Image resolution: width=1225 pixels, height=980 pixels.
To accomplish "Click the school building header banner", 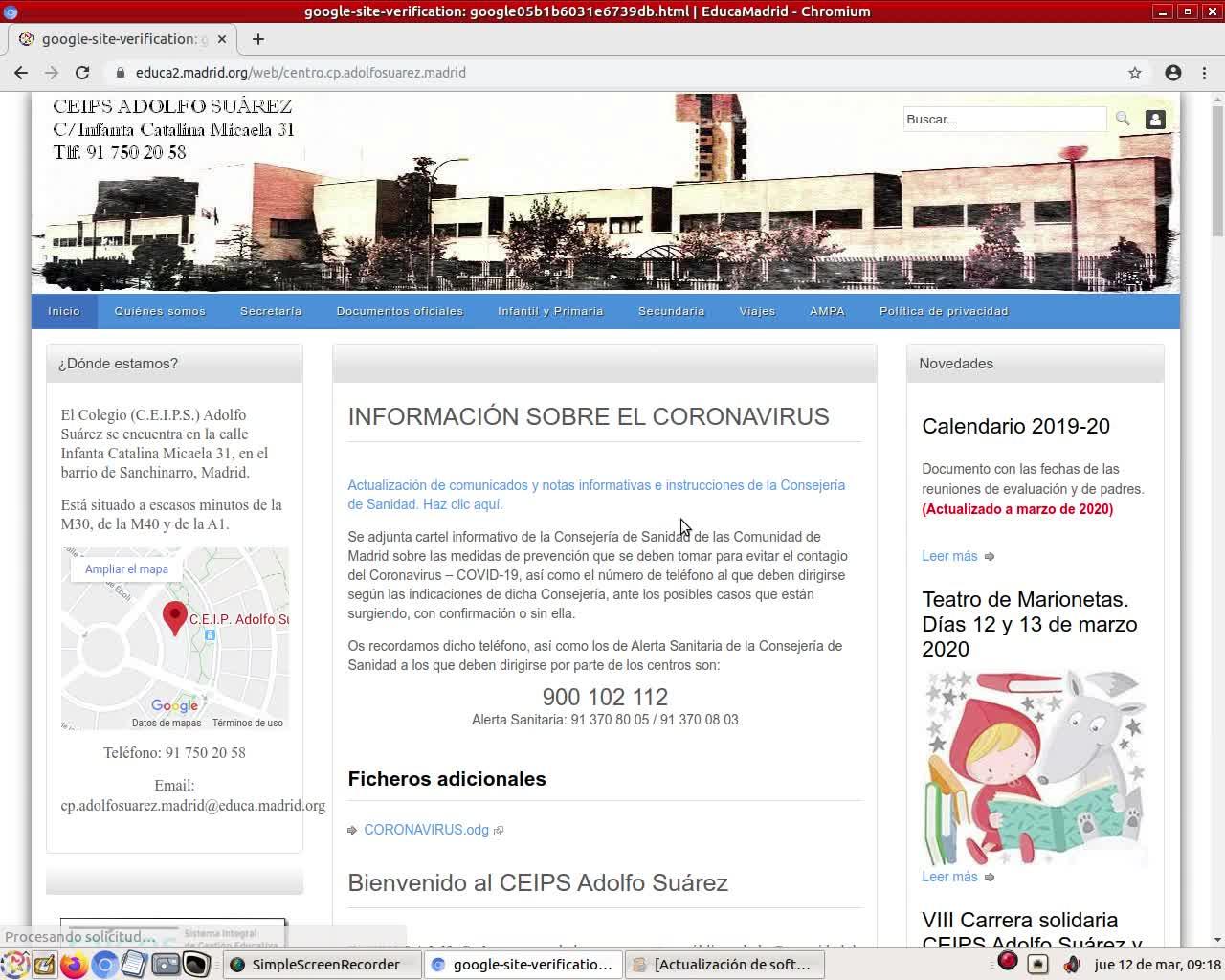I will pyautogui.click(x=606, y=192).
